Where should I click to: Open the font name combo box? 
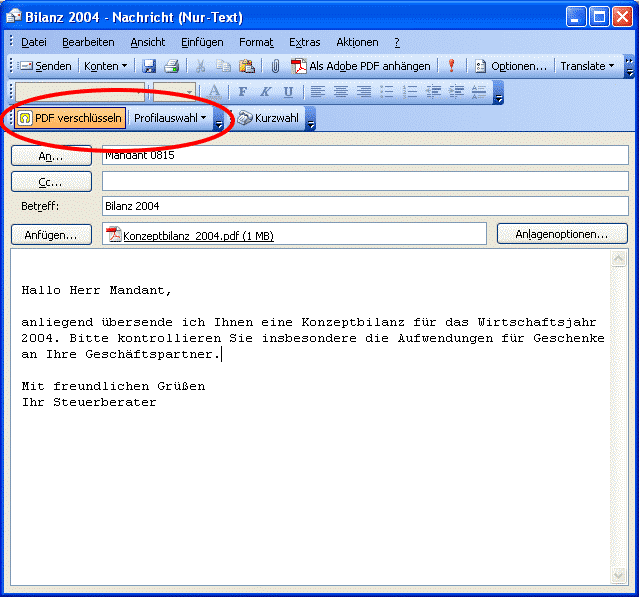point(80,92)
